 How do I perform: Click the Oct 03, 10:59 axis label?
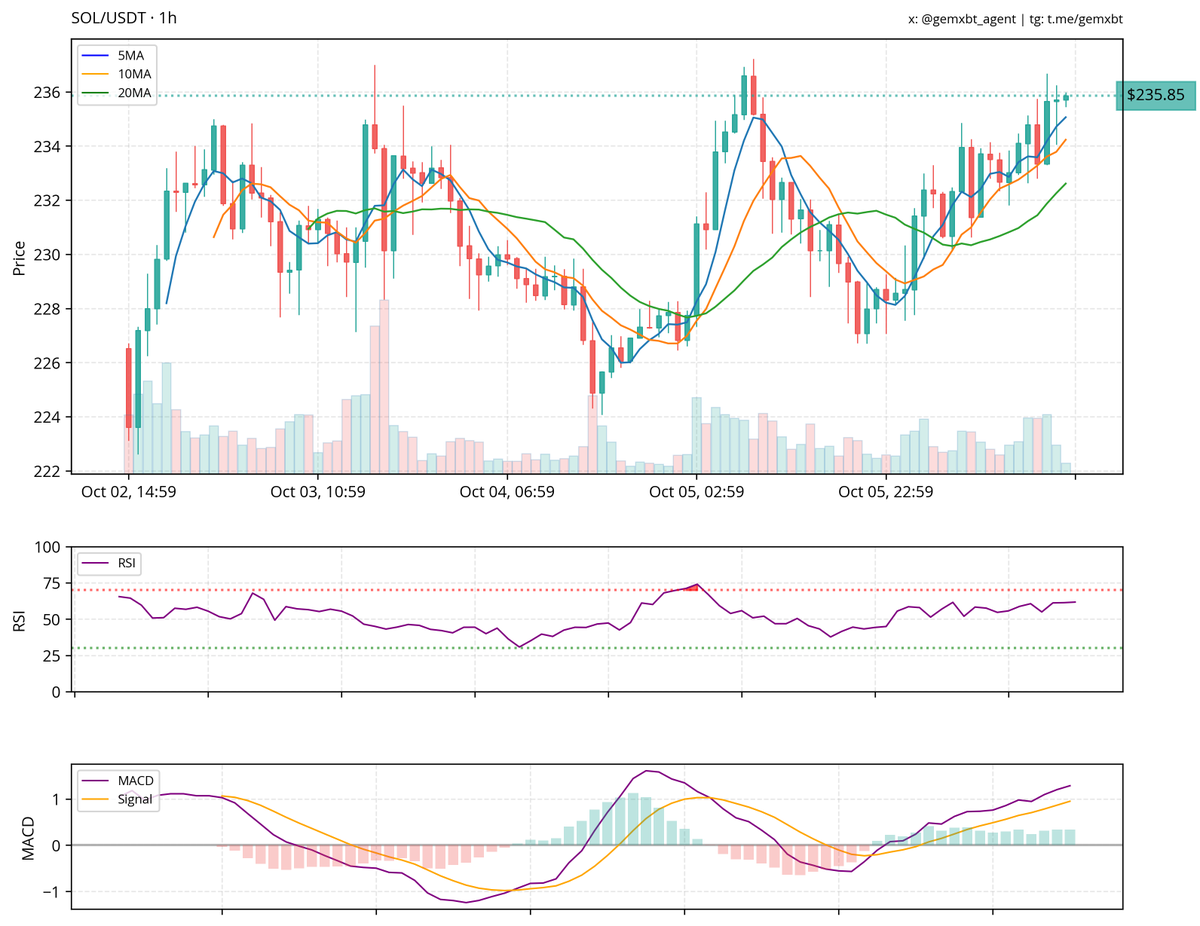coord(318,492)
